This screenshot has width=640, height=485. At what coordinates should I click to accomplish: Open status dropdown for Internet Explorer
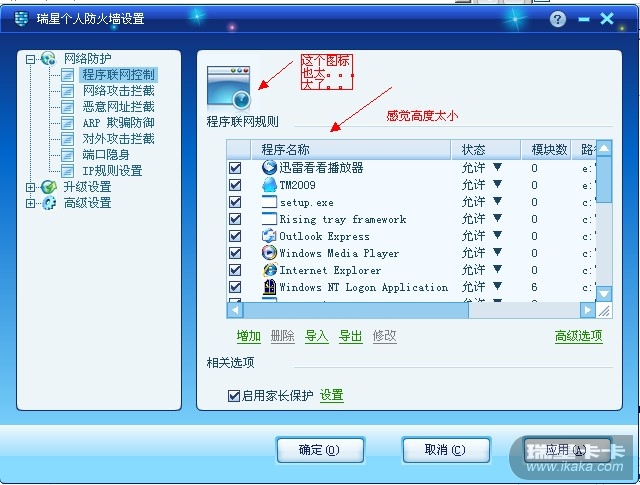coord(497,269)
